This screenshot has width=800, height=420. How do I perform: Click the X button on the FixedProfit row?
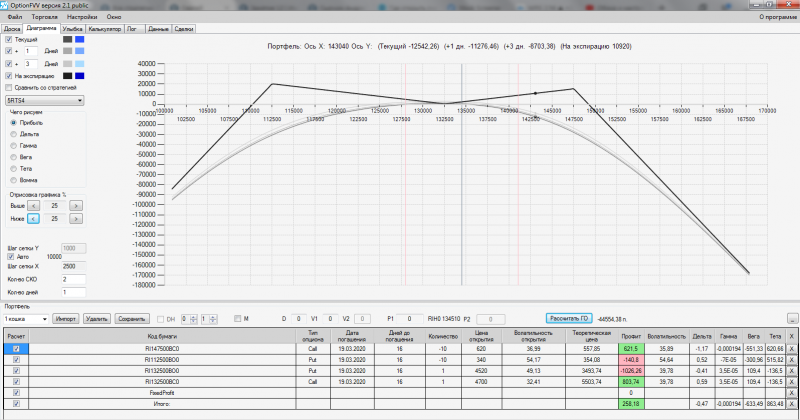coord(791,393)
